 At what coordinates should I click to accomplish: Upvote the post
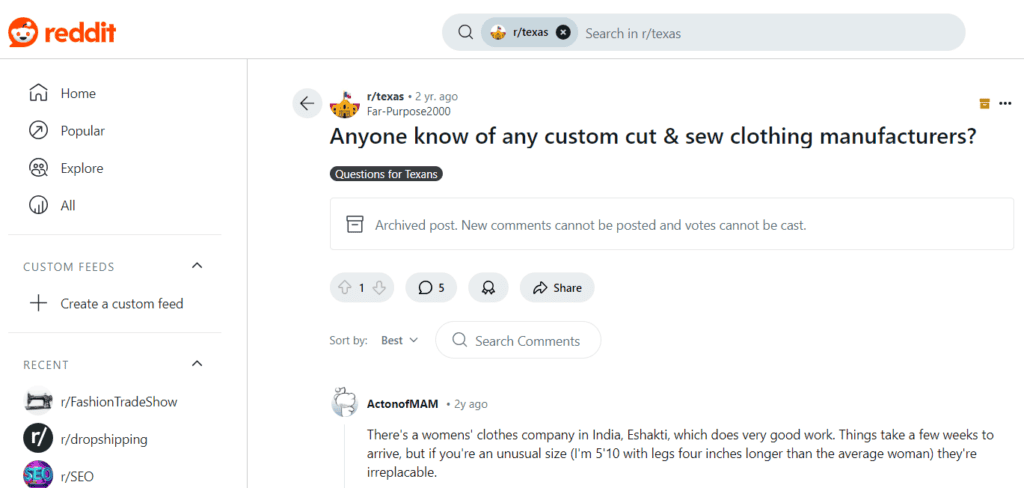[x=345, y=287]
